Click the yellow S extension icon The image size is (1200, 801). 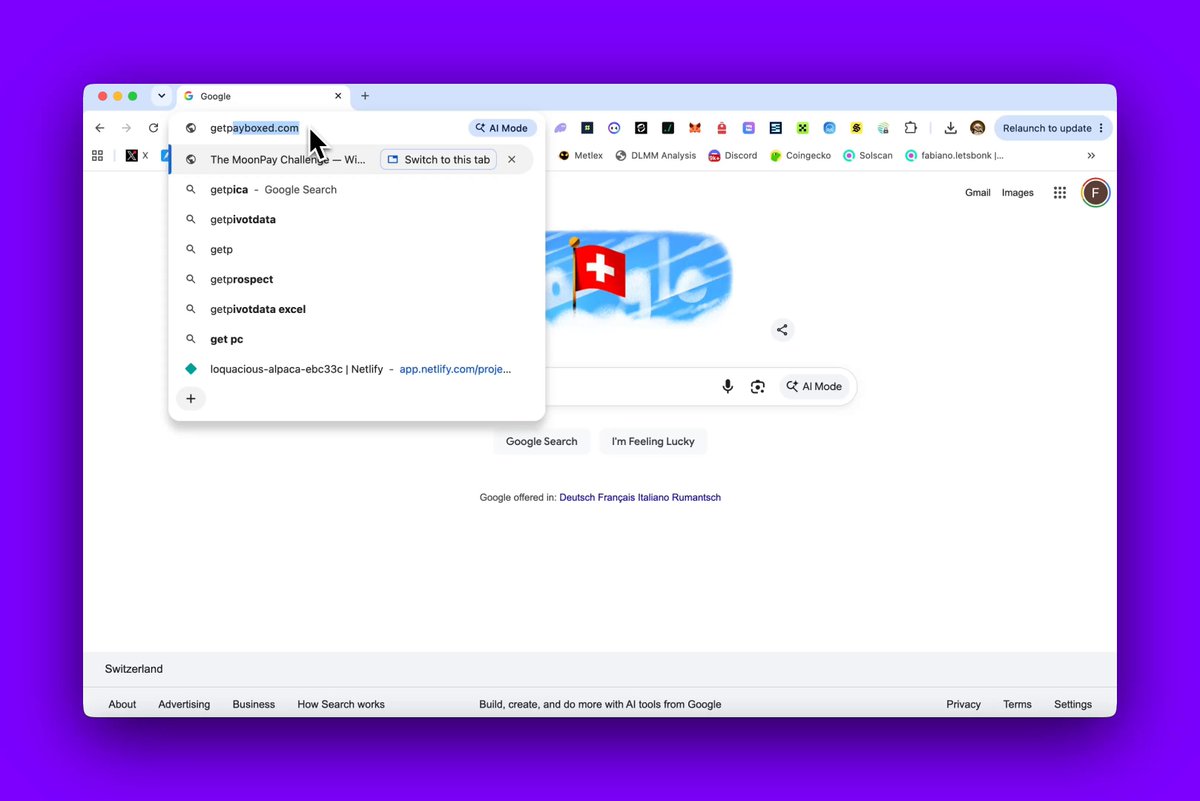pyautogui.click(x=856, y=128)
